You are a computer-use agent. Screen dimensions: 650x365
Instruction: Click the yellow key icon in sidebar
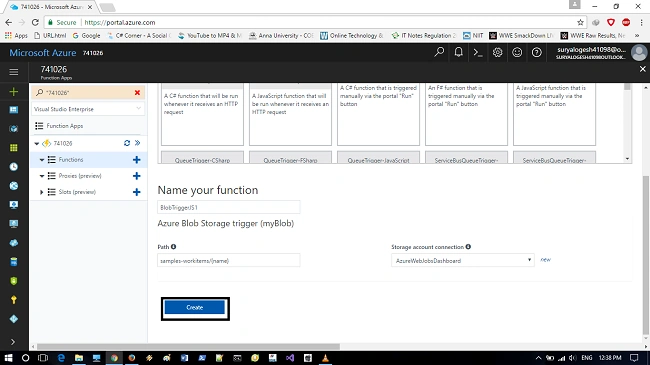[14, 300]
